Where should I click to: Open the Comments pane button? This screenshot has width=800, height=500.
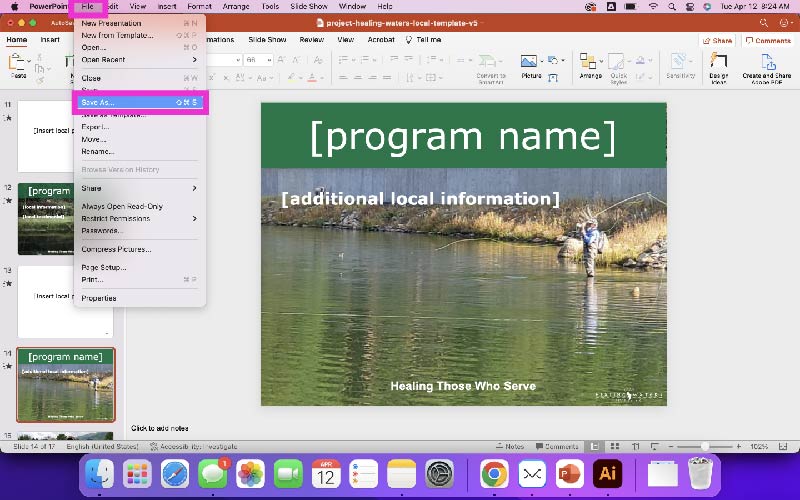(768, 41)
